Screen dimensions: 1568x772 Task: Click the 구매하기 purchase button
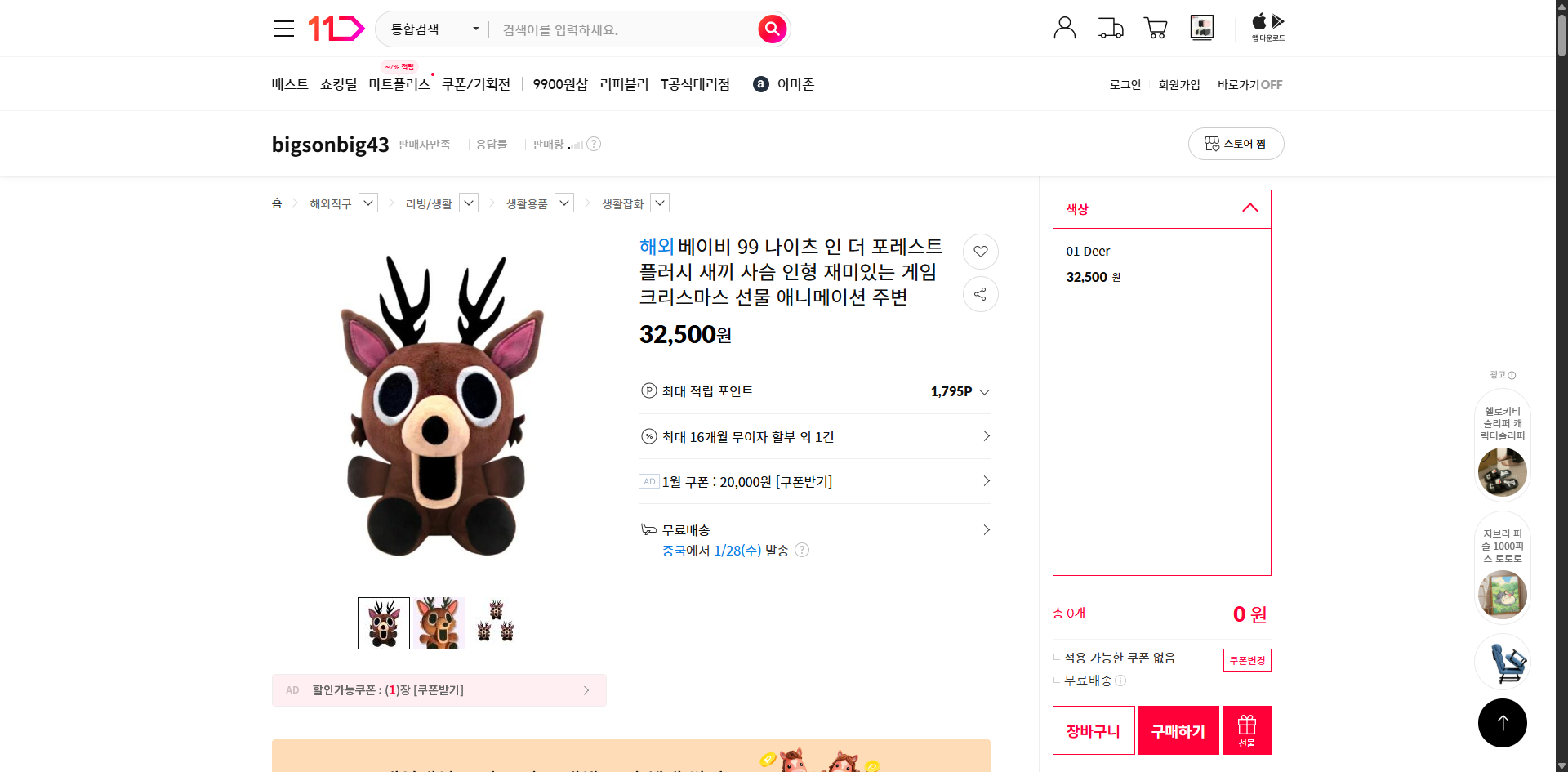click(1178, 730)
